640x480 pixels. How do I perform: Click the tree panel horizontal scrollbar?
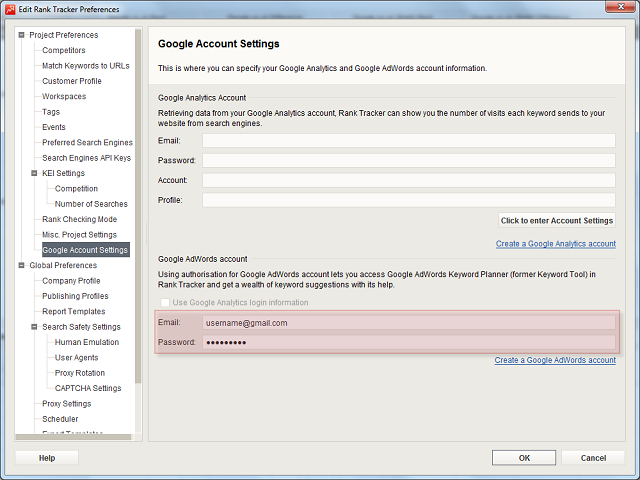pos(73,437)
